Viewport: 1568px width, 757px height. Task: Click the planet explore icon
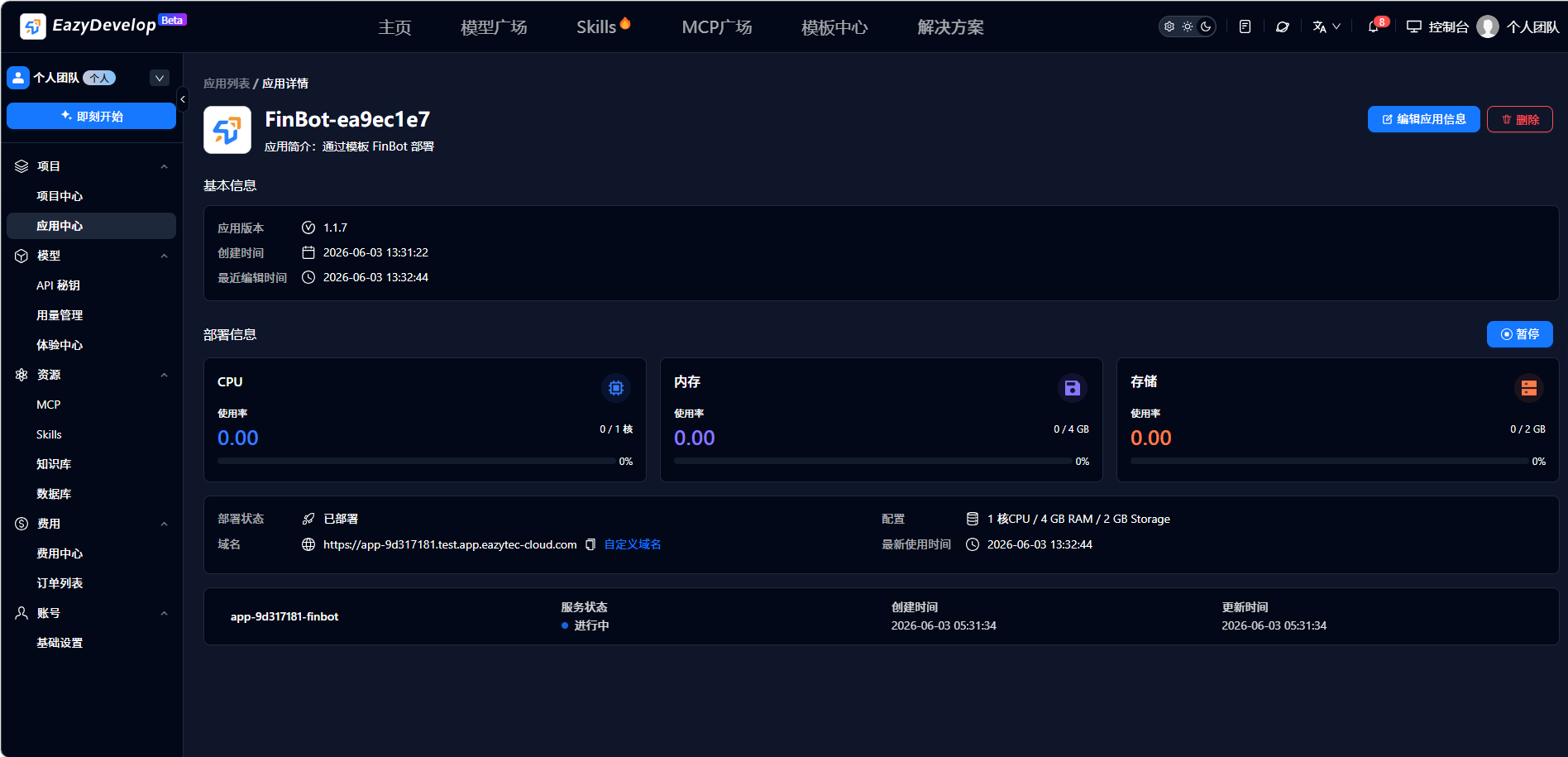[x=1283, y=26]
